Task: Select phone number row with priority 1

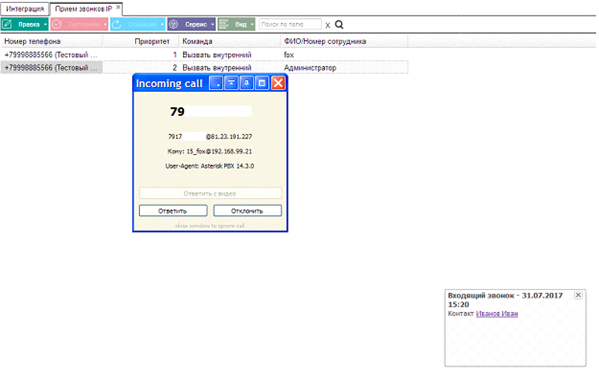Action: (x=51, y=55)
